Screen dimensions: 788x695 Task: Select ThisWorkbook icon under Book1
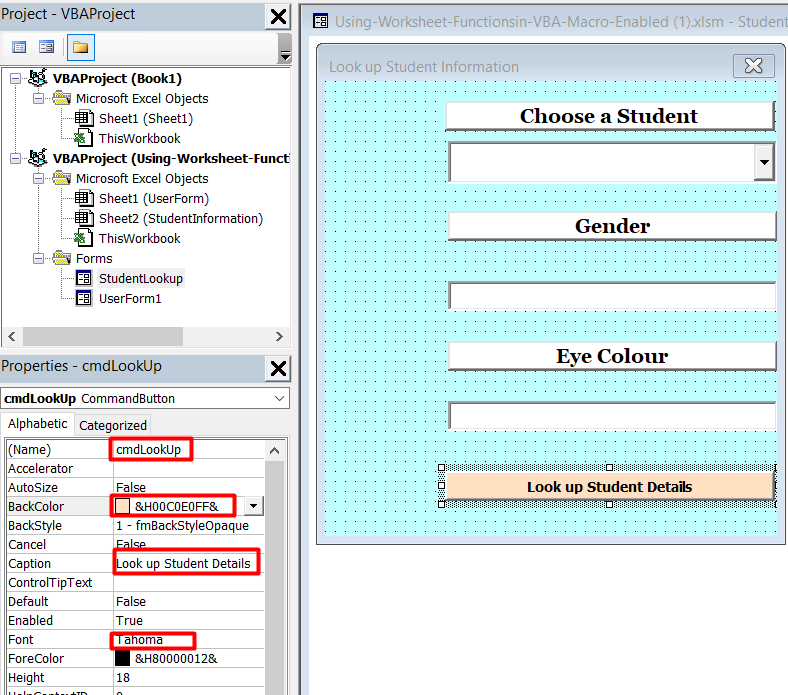pyautogui.click(x=83, y=138)
